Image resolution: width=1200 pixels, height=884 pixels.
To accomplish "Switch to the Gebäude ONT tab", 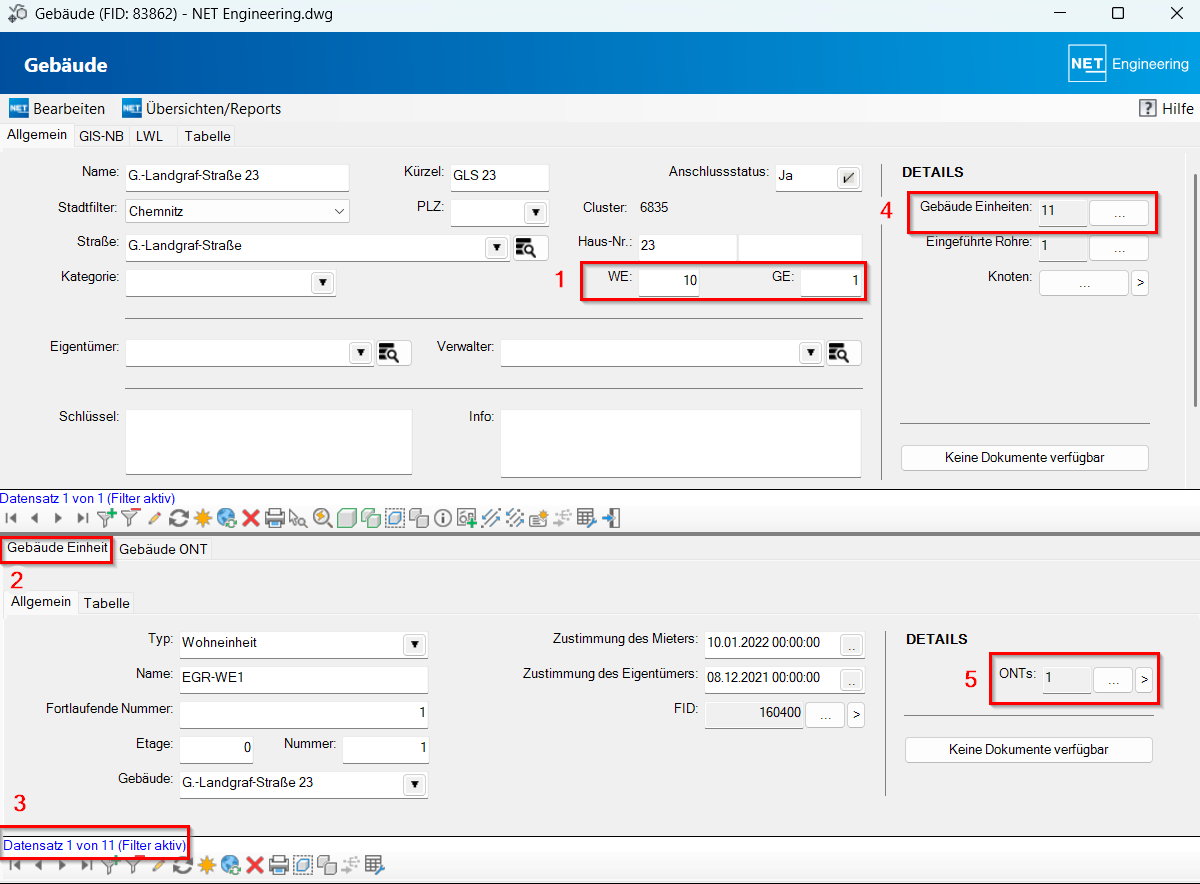I will tap(163, 549).
